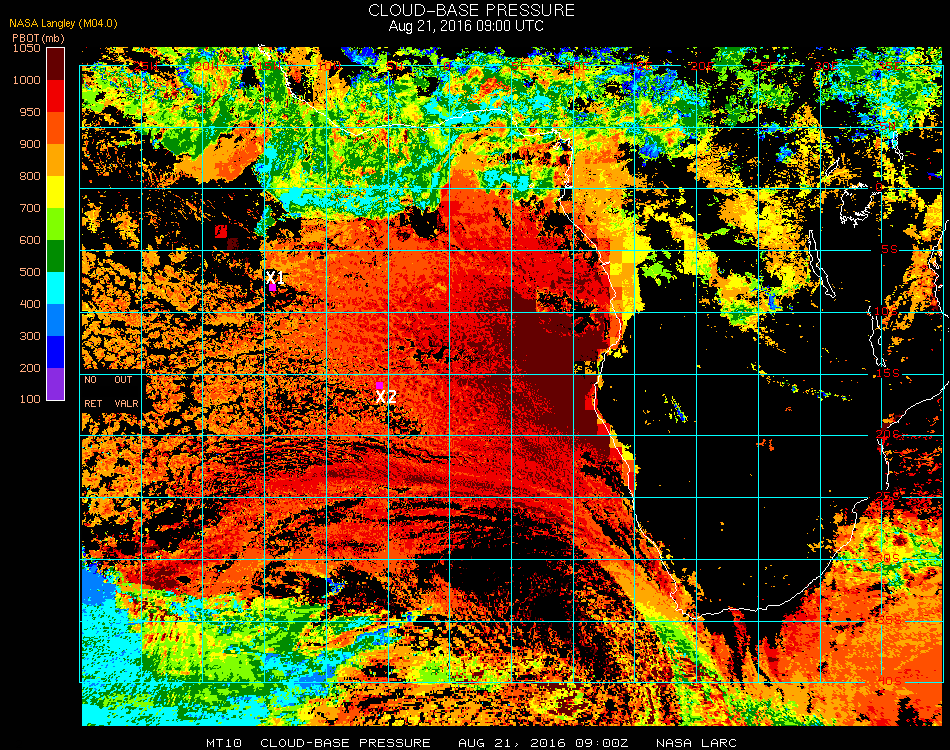Select the cyan 400-500 mb legend swatch

[x=55, y=288]
